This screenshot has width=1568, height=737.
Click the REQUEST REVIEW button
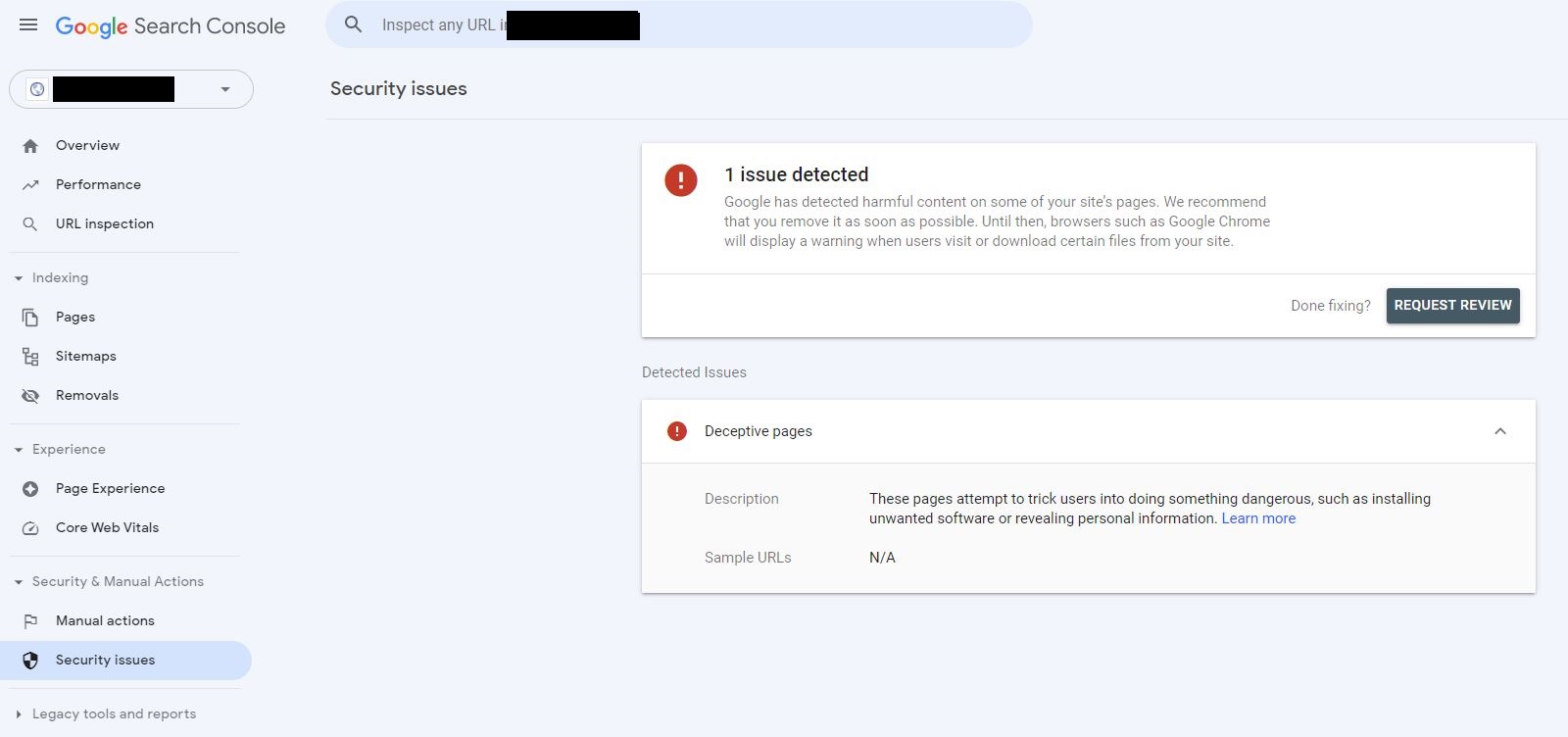pos(1452,306)
